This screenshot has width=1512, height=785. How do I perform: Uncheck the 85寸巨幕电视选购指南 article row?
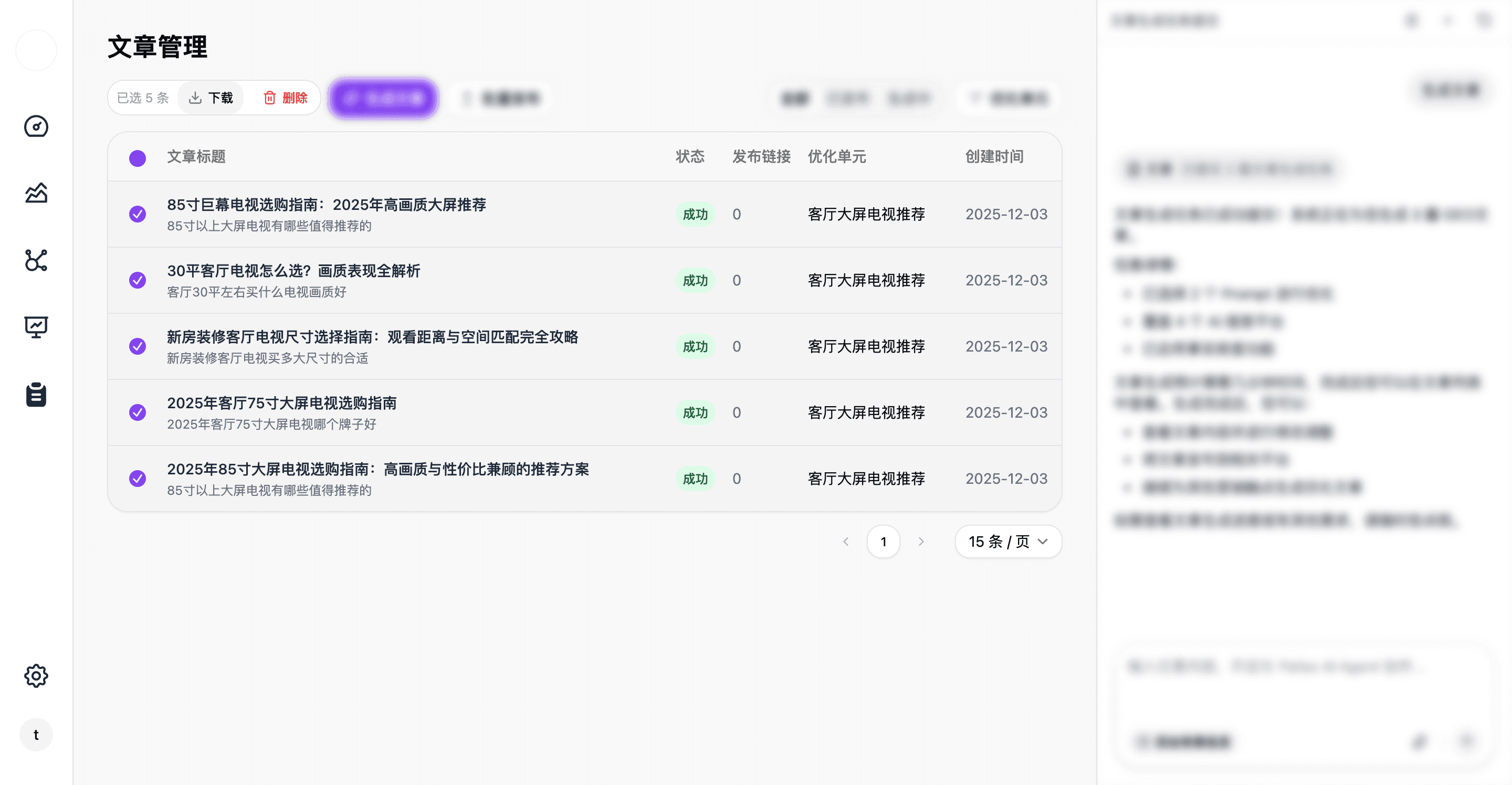click(x=138, y=214)
